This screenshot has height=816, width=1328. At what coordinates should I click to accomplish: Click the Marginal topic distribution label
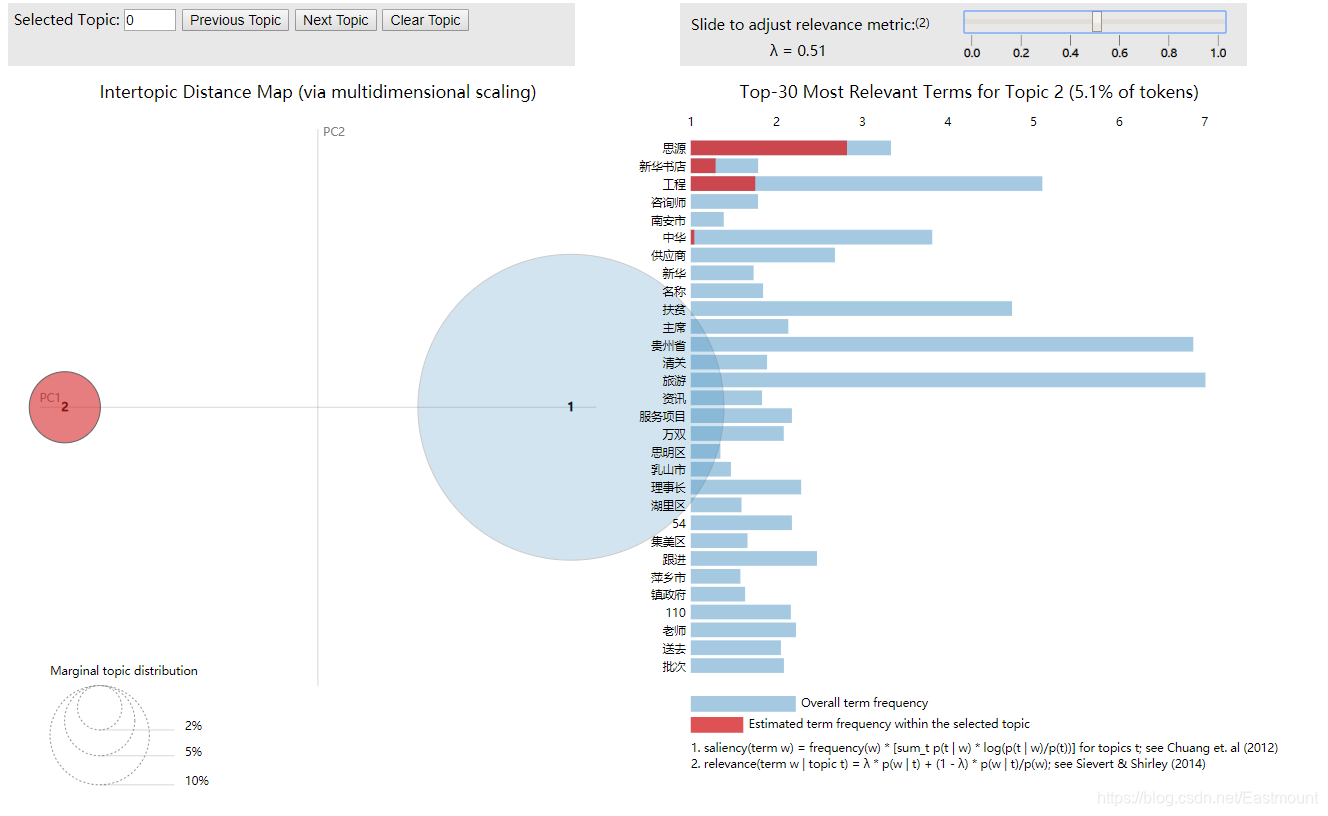point(124,671)
